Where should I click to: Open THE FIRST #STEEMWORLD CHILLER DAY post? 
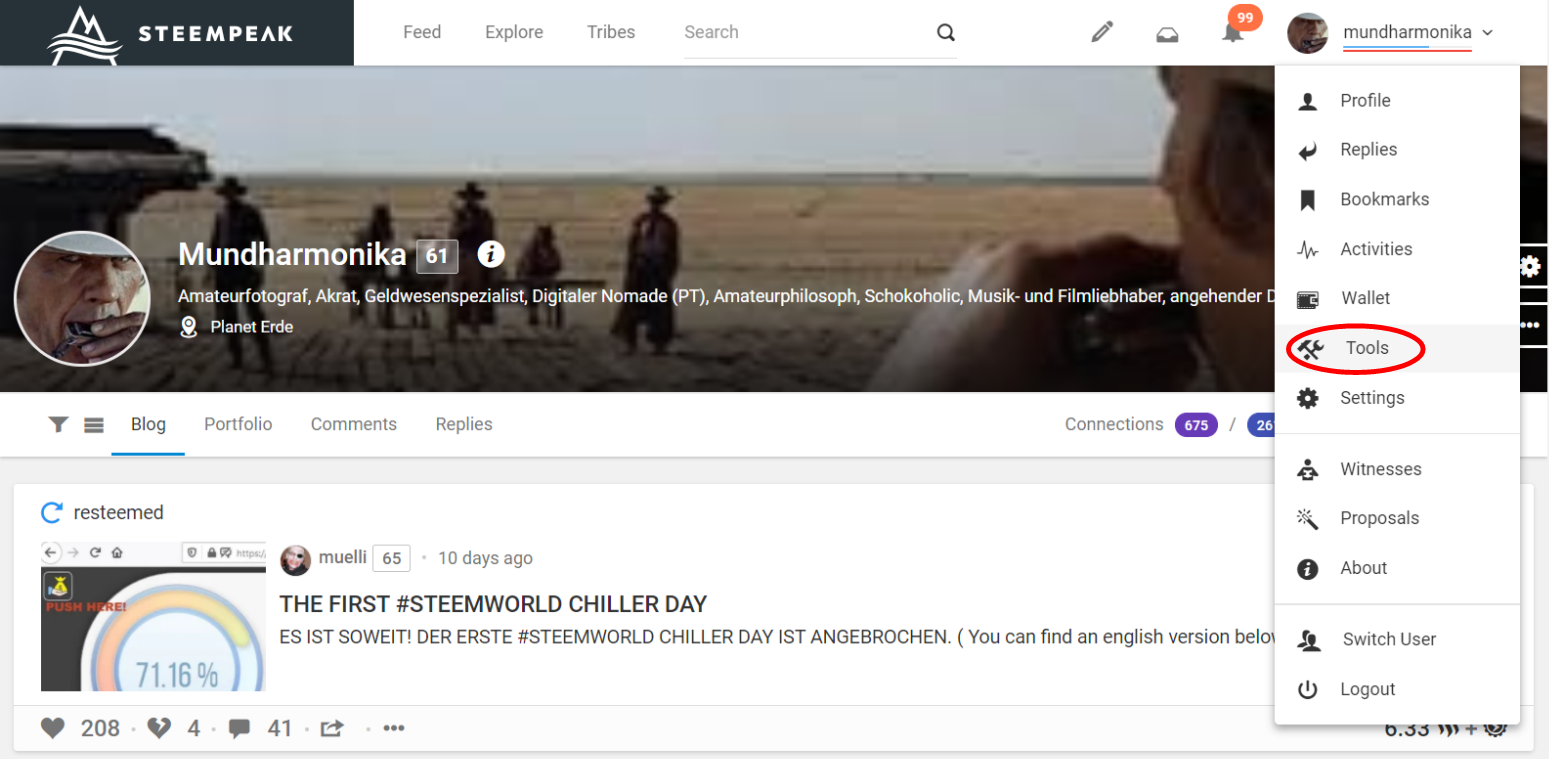[x=493, y=604]
